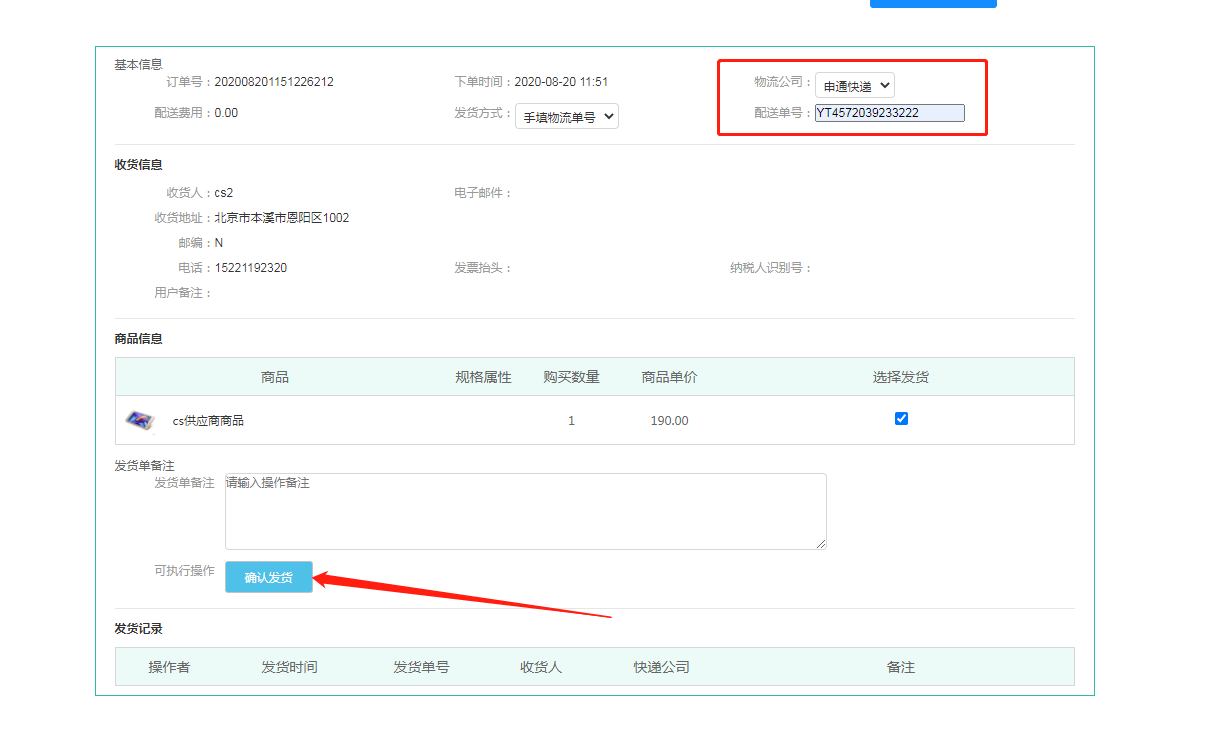The height and width of the screenshot is (739, 1214).
Task: Toggle the 选择发货 checkbox for cs供应商商品
Action: pyautogui.click(x=901, y=419)
